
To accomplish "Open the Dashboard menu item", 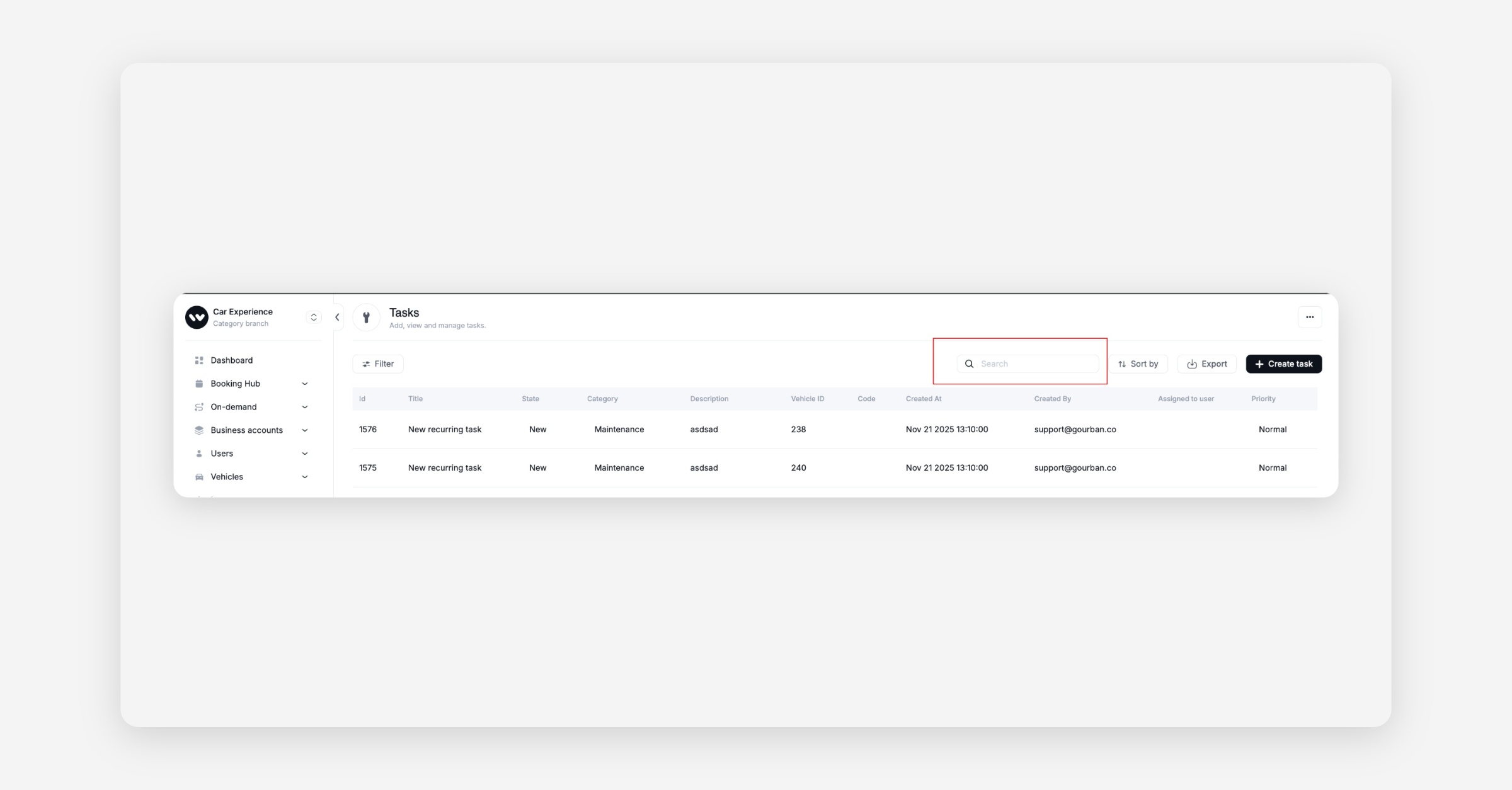I will coord(231,360).
